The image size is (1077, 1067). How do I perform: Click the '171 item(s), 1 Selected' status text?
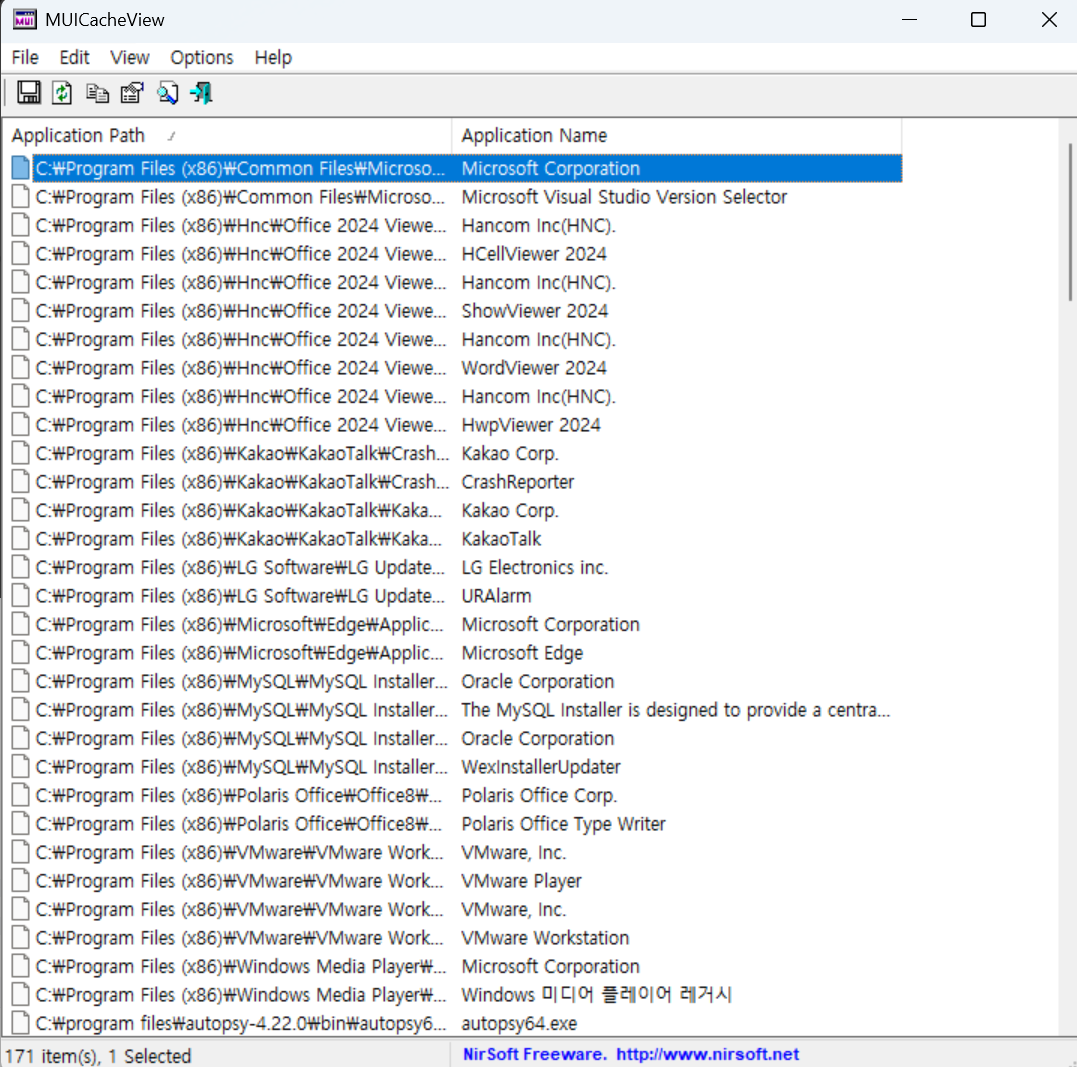pos(98,1055)
